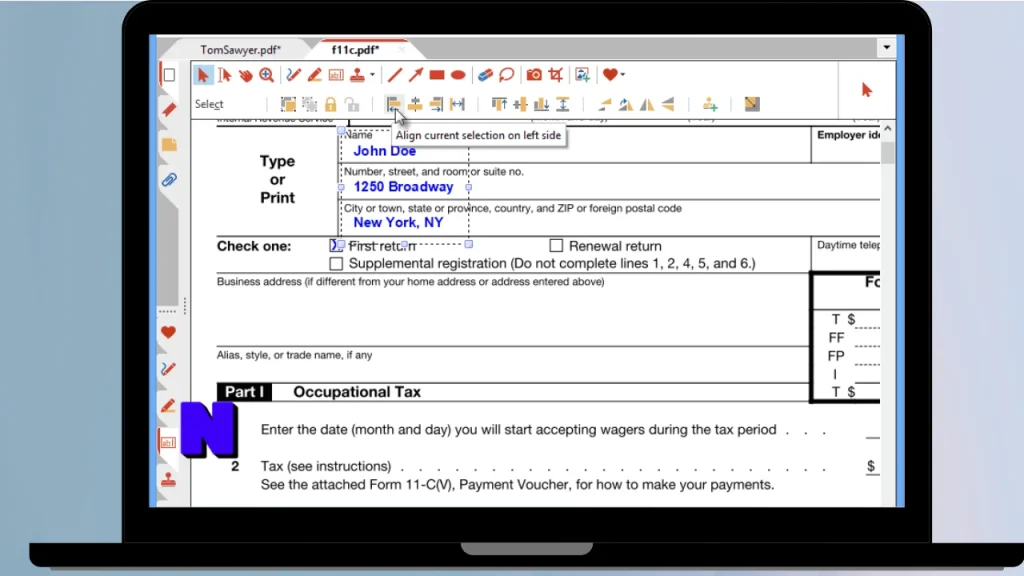Pick the Select arrow tool
This screenshot has width=1024, height=576.
(203, 75)
